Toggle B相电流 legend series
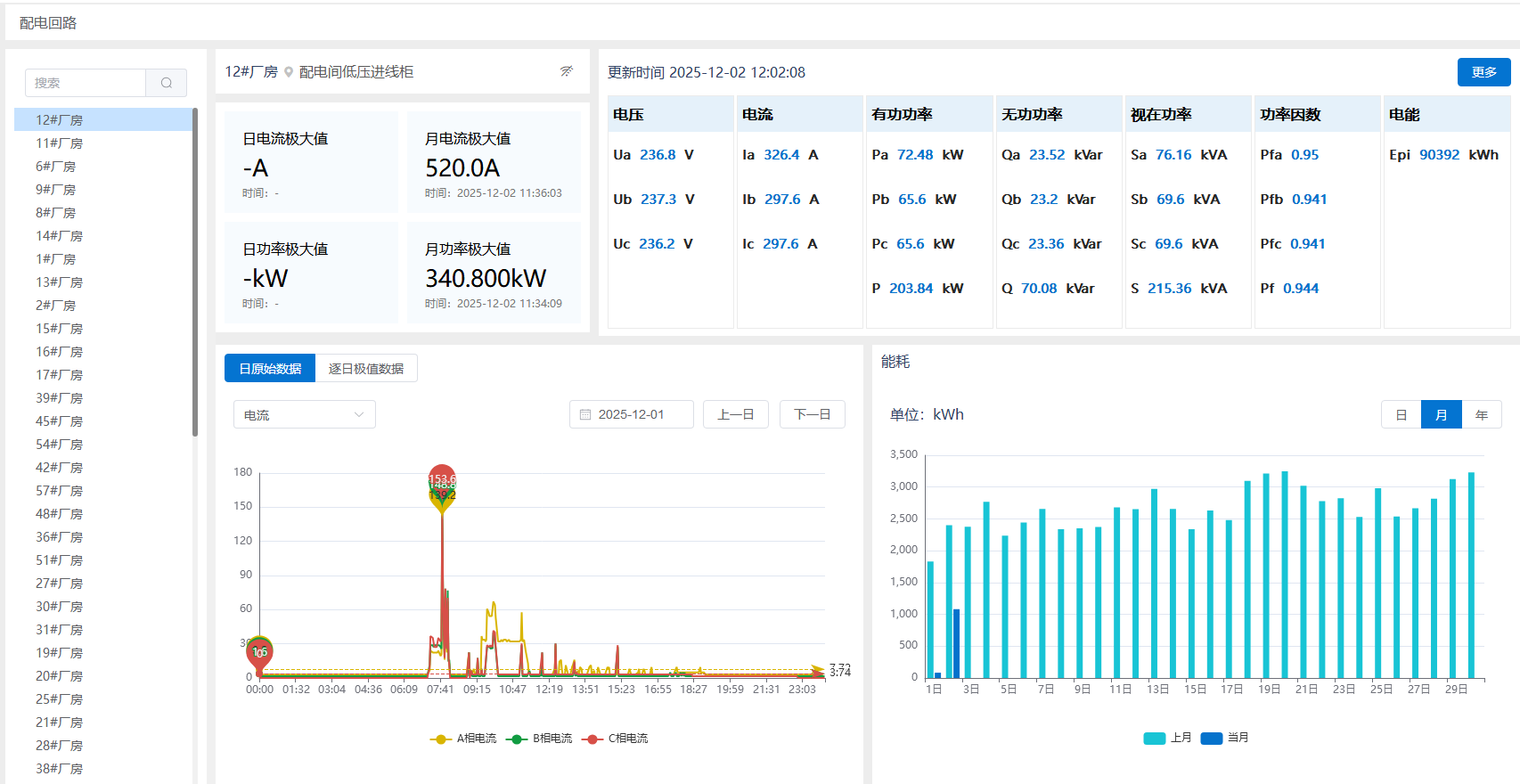Image resolution: width=1520 pixels, height=784 pixels. pos(539,739)
